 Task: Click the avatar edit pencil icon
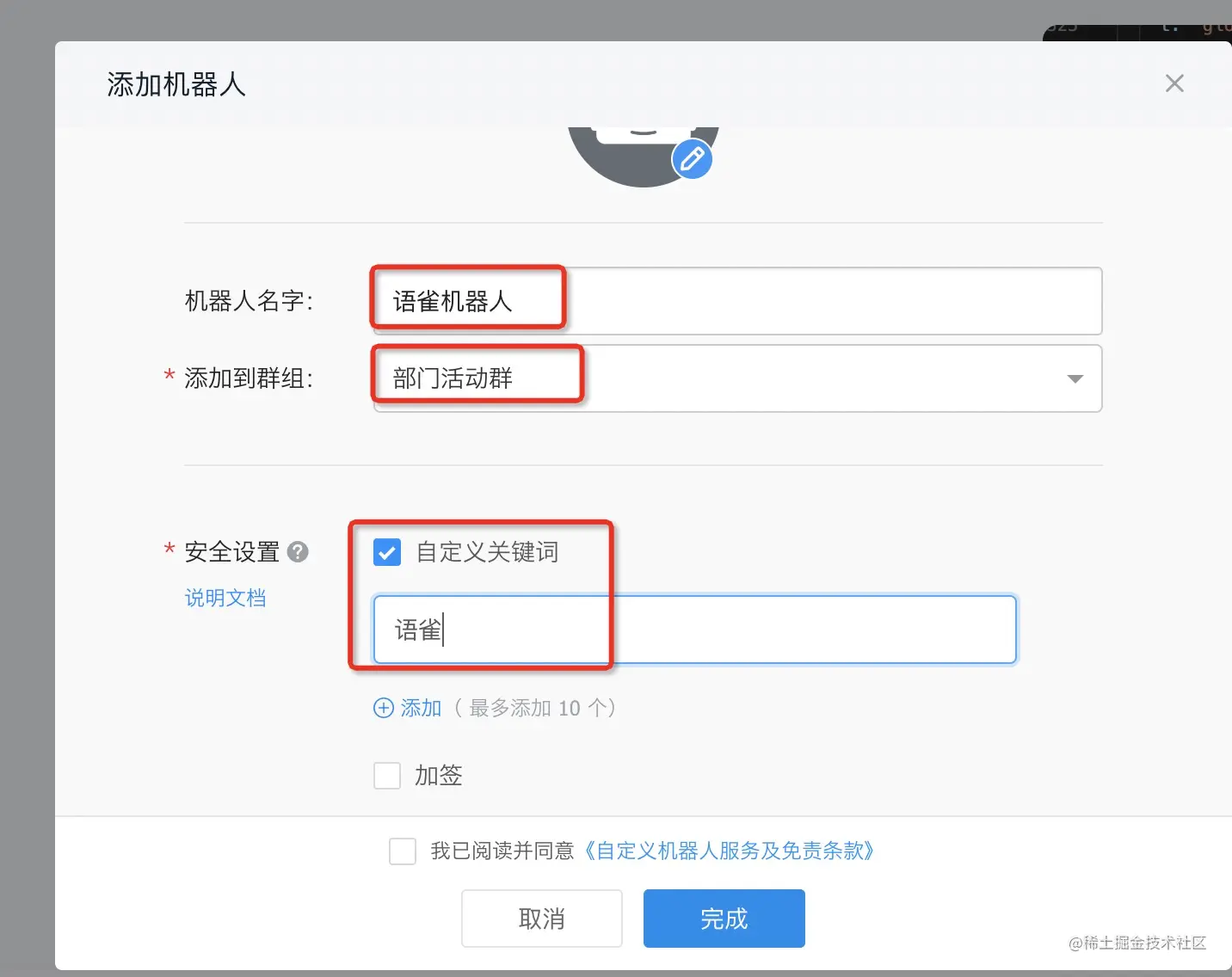click(x=693, y=159)
